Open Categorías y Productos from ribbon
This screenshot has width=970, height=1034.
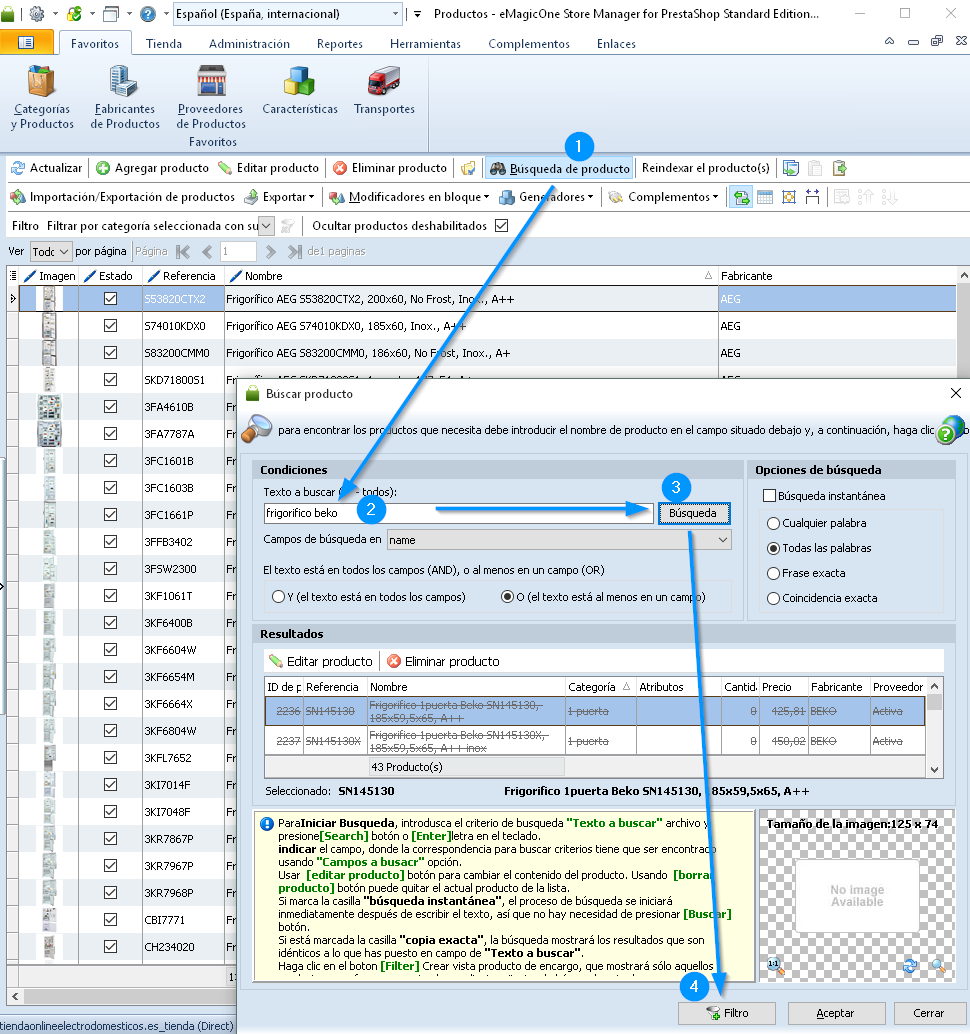(42, 98)
